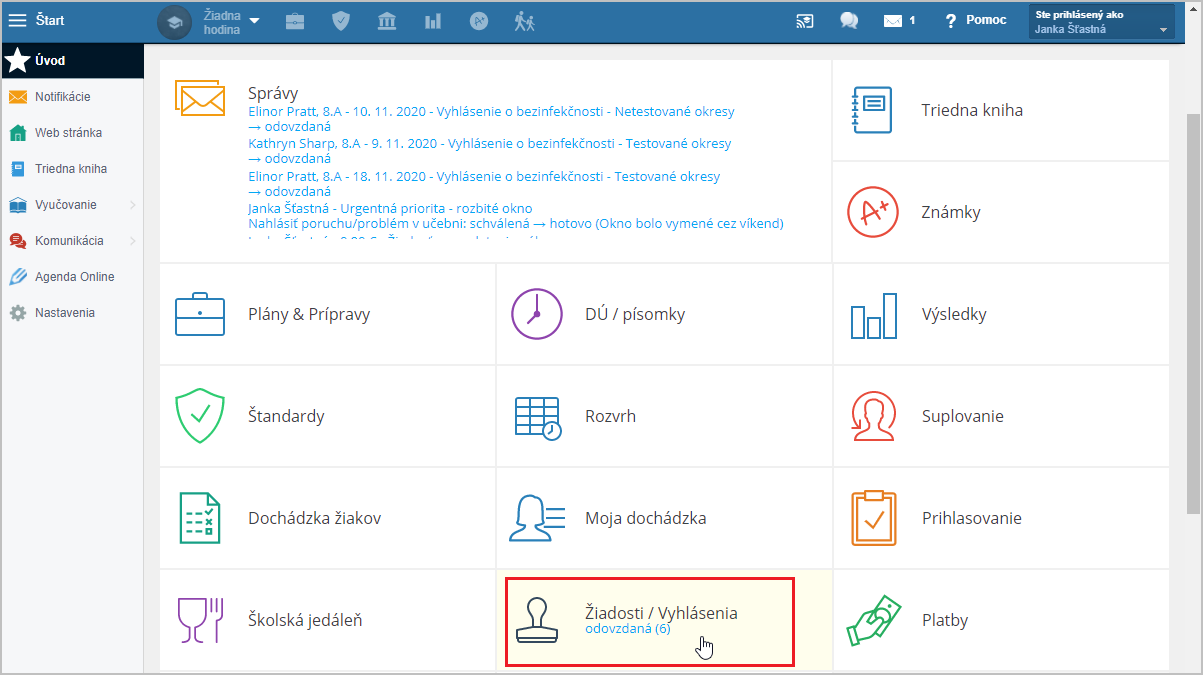
Task: Open Web stránka in the sidebar
Action: pyautogui.click(x=72, y=133)
